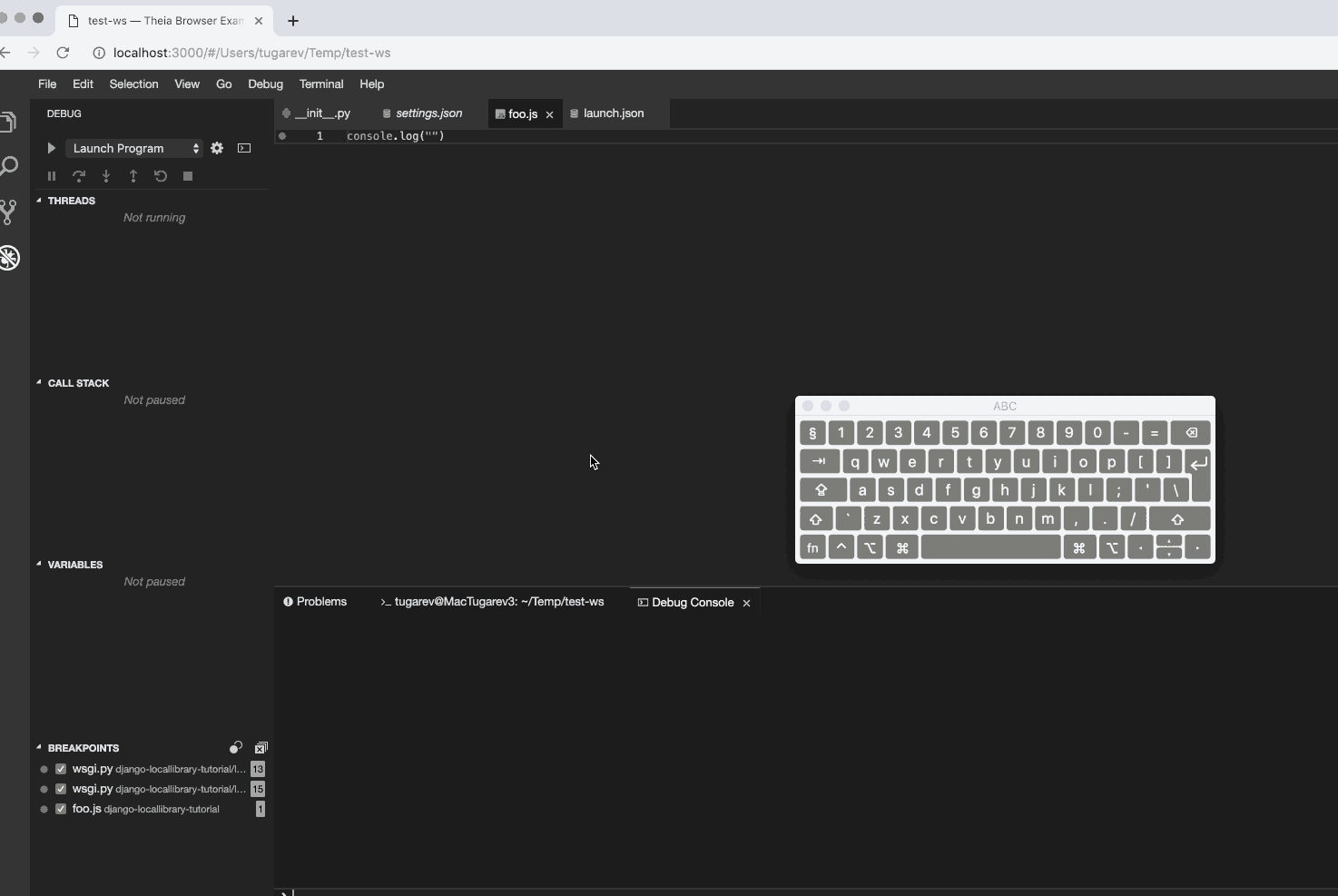Disable the wsgi.py line 13 breakpoint
The width and height of the screenshot is (1338, 896).
62,769
